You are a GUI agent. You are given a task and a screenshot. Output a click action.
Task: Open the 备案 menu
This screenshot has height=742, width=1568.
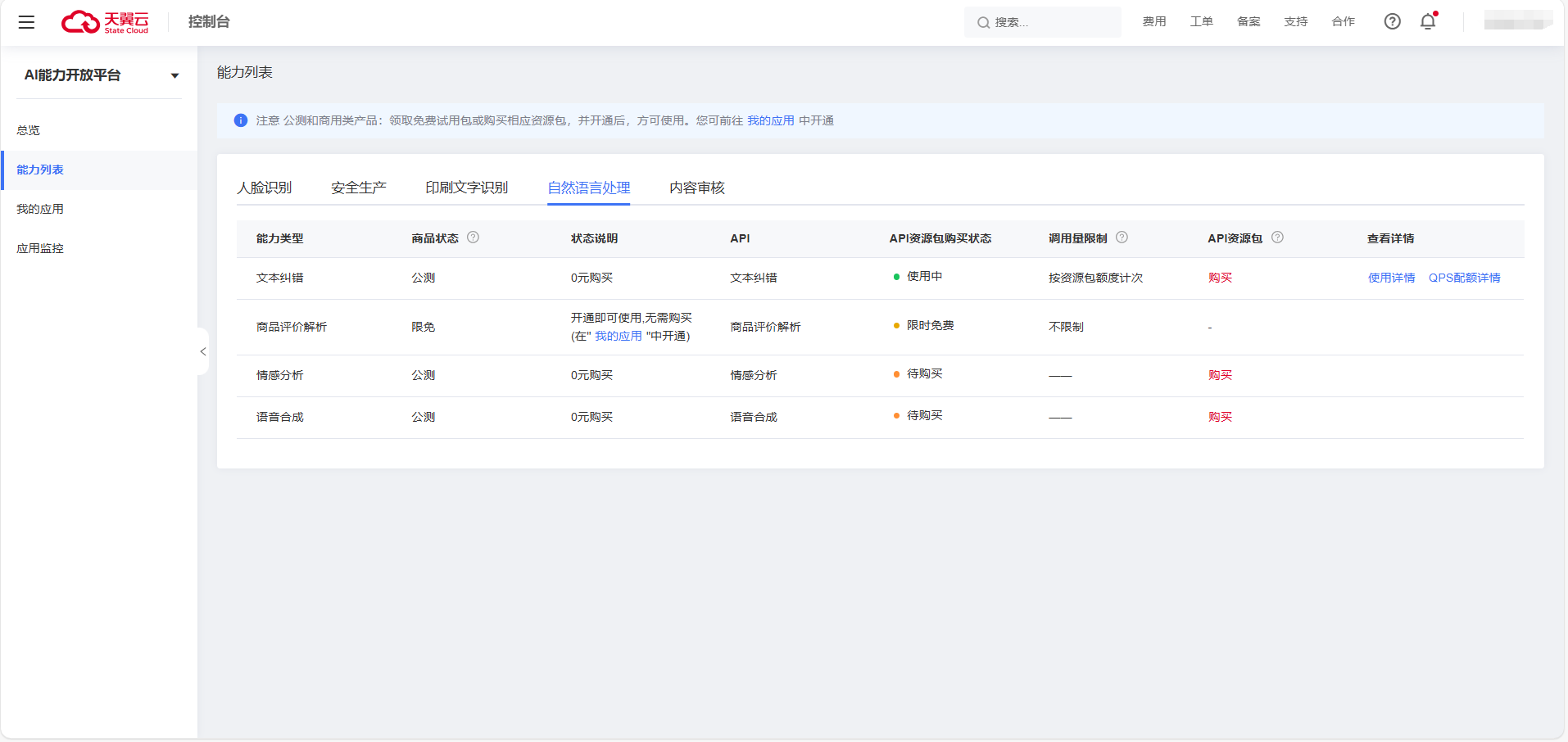(1249, 21)
